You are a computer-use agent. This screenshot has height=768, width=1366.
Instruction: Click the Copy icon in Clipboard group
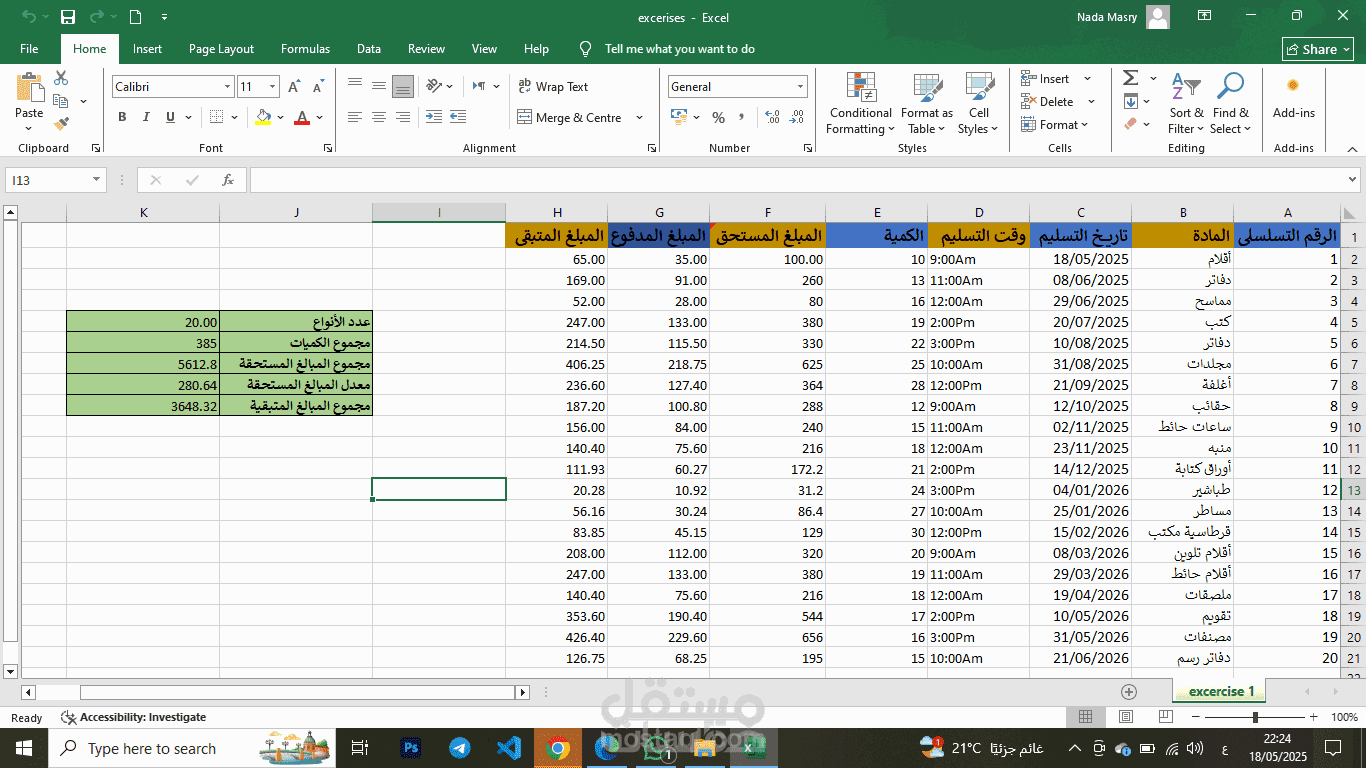click(x=61, y=101)
